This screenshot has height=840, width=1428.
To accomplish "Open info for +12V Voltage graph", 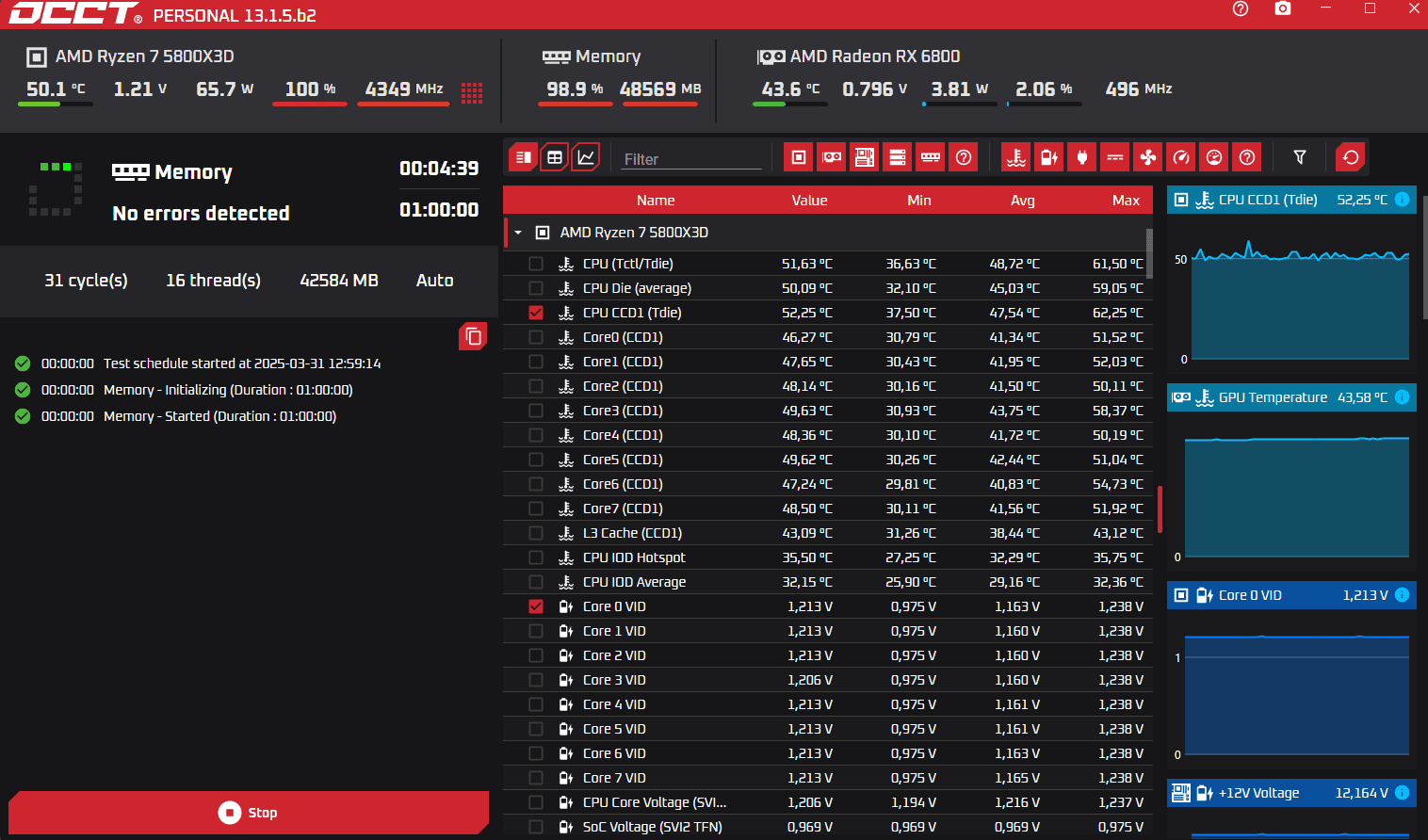I will pos(1402,793).
